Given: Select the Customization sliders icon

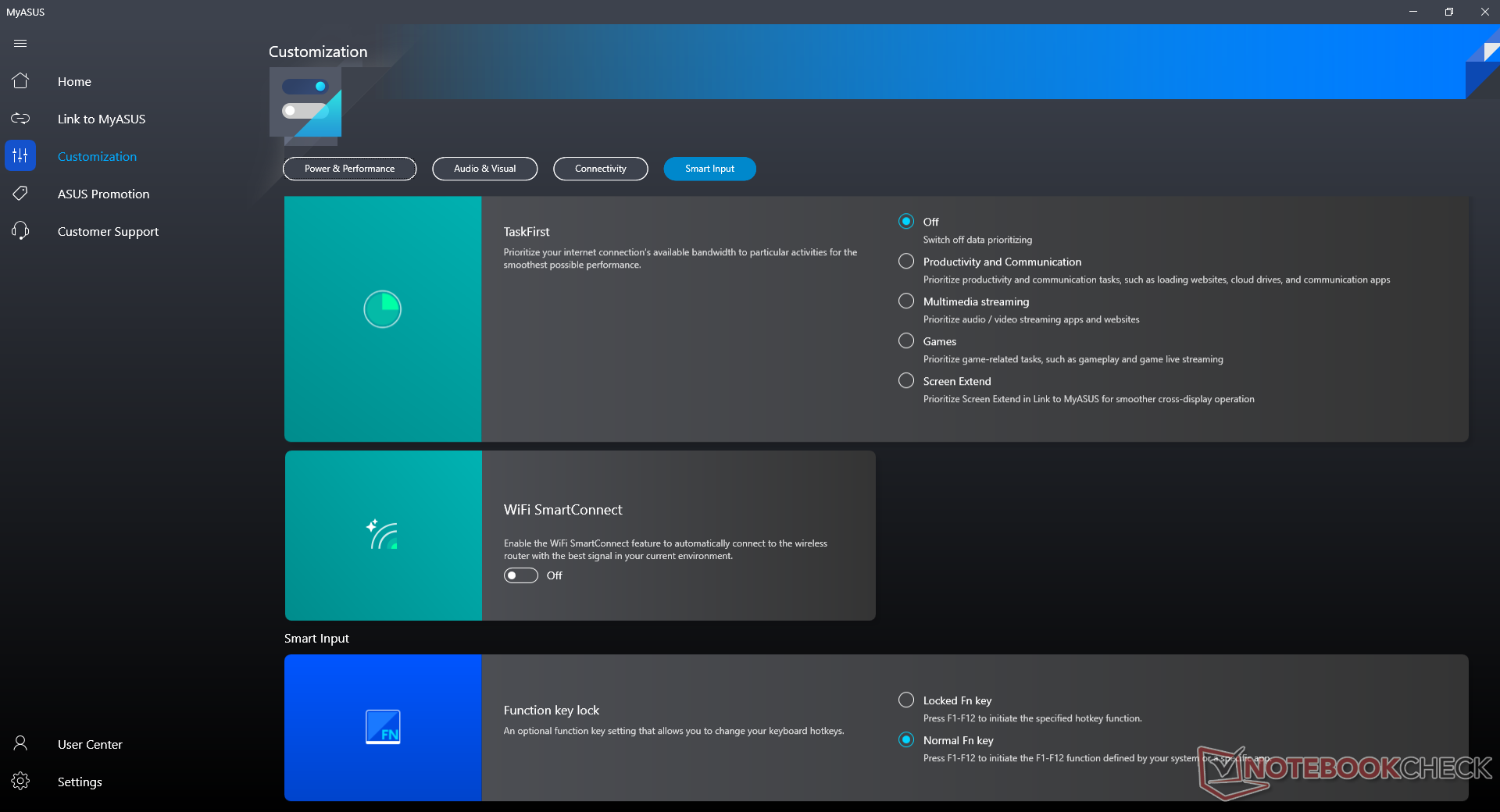Looking at the screenshot, I should click(20, 156).
